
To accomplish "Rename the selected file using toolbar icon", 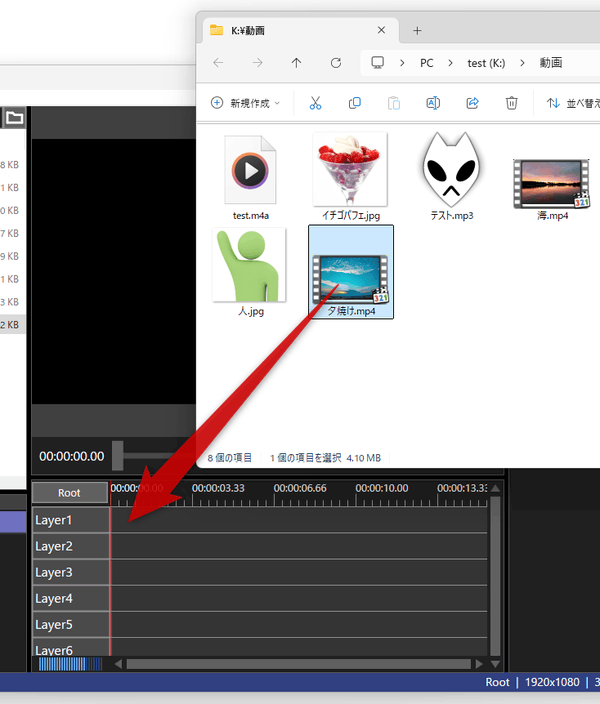I will 433,103.
